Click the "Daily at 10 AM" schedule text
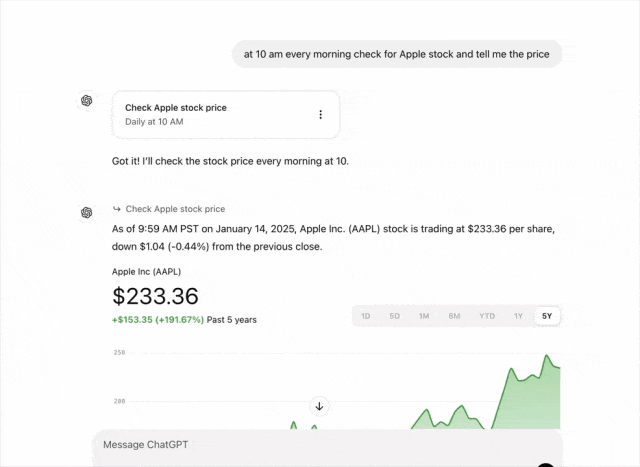The image size is (640, 467). pos(154,122)
